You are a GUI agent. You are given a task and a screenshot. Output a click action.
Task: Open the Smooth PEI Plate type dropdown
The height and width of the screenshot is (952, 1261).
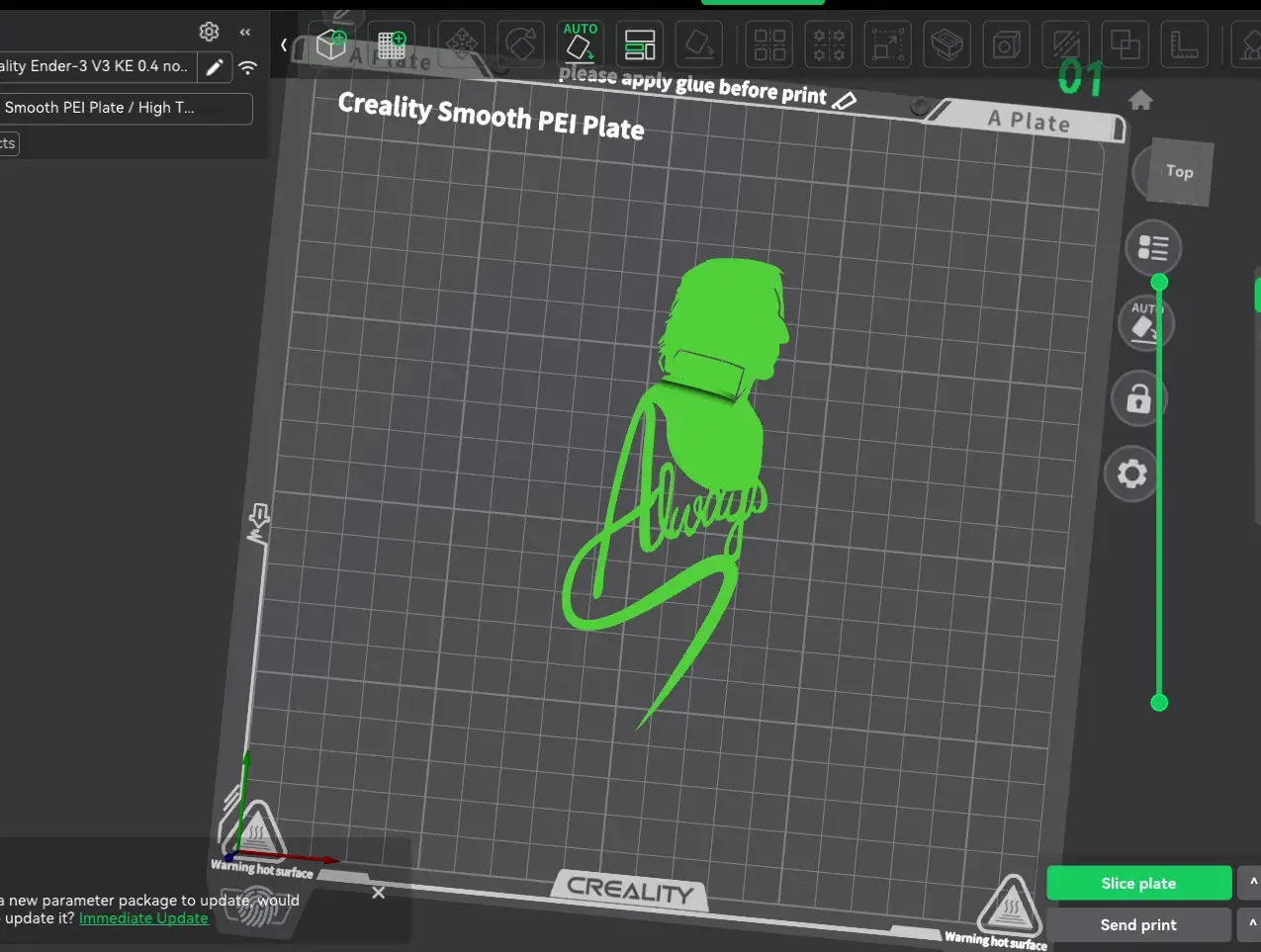pyautogui.click(x=126, y=108)
